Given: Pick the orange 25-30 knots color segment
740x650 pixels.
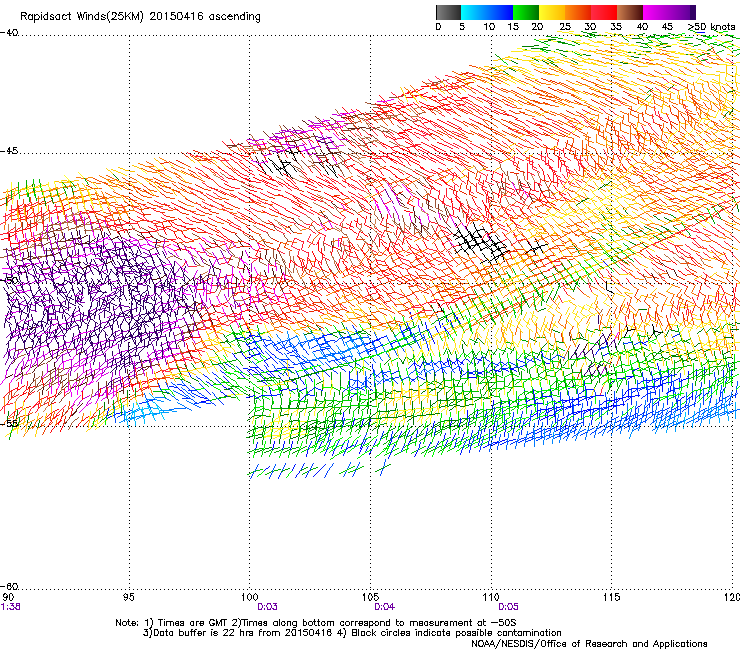Looking at the screenshot, I should point(578,12).
